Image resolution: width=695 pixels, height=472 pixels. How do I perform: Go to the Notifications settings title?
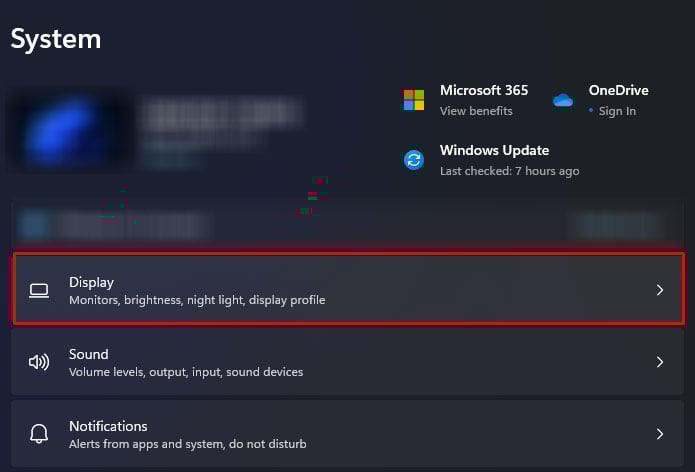[x=108, y=426]
